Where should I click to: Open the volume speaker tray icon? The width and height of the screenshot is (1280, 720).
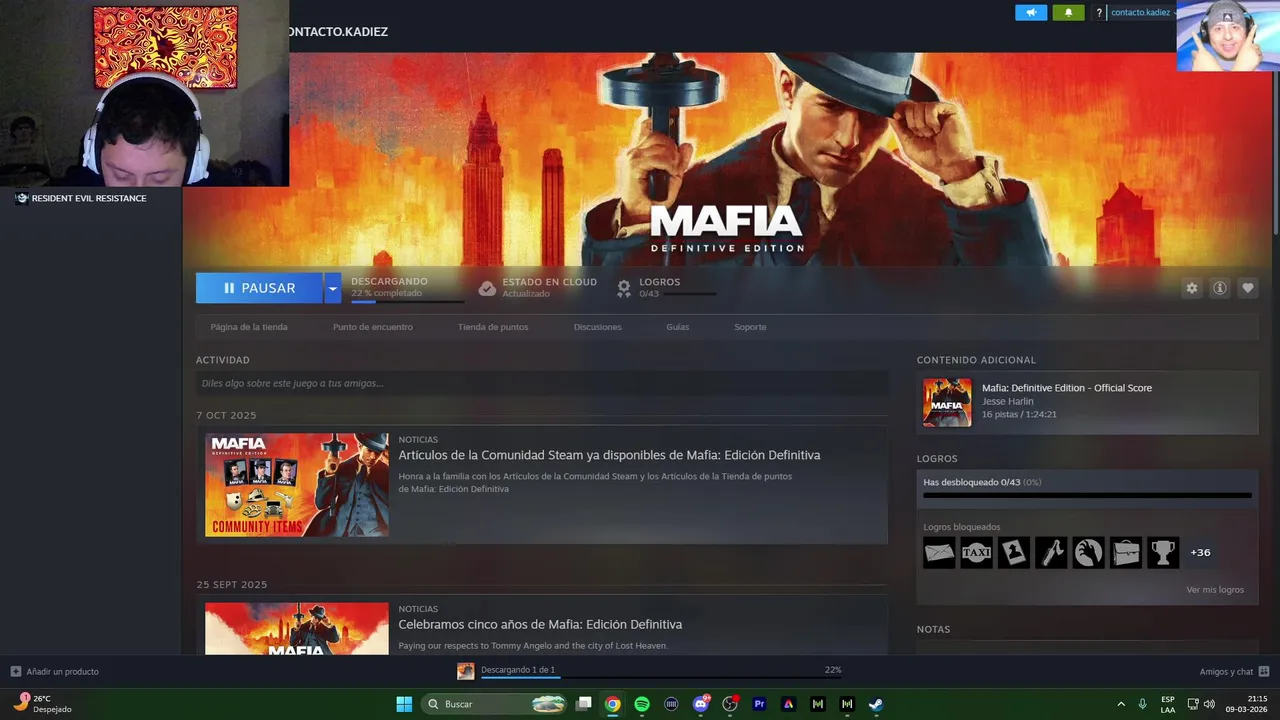pyautogui.click(x=1209, y=704)
